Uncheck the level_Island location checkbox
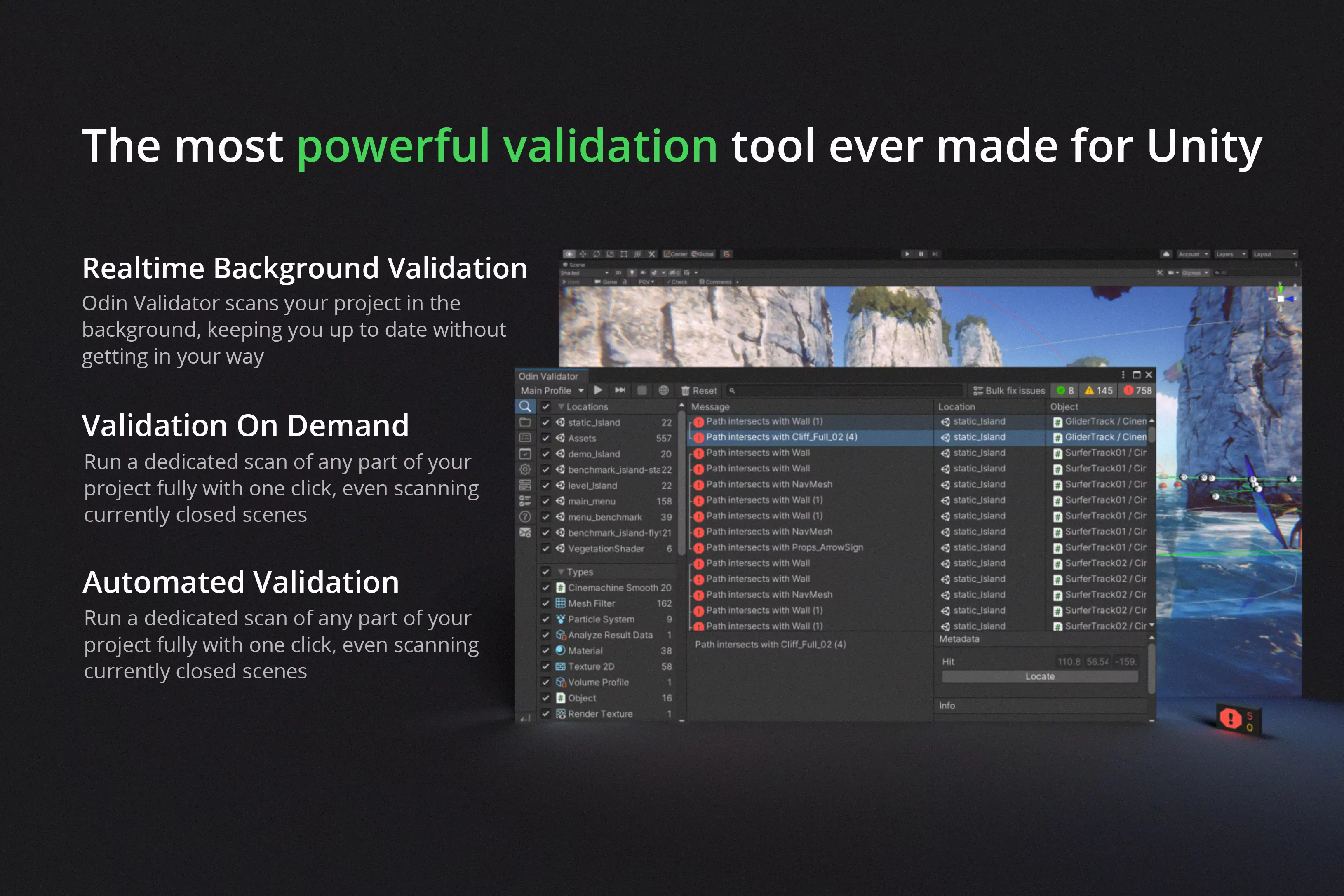This screenshot has width=1344, height=896. tap(546, 485)
